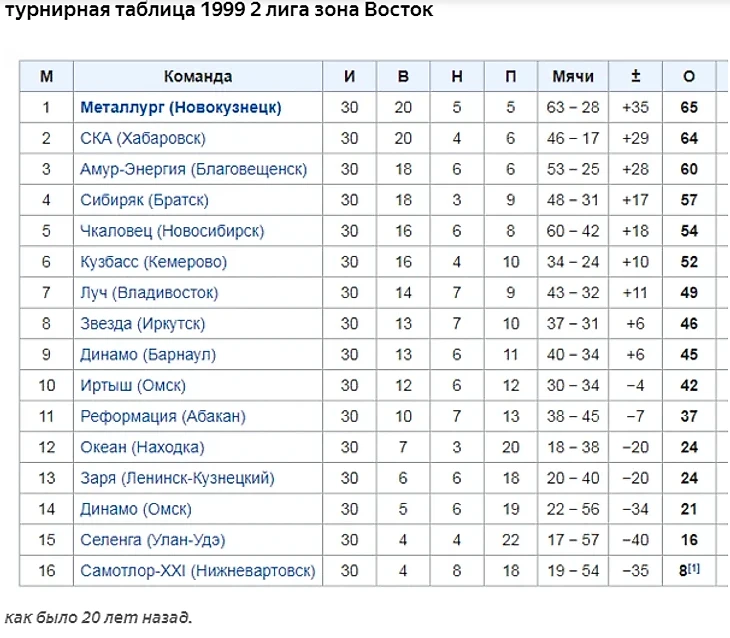Click the Кузбасс (Кемерово) link
This screenshot has height=638, width=730.
(153, 262)
